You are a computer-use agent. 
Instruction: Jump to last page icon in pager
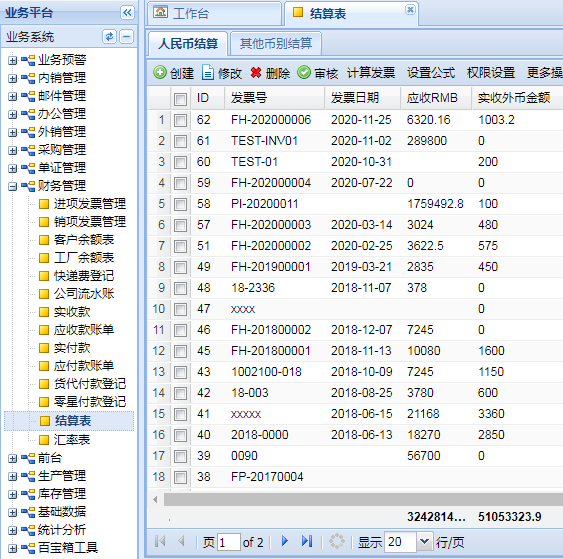(307, 541)
